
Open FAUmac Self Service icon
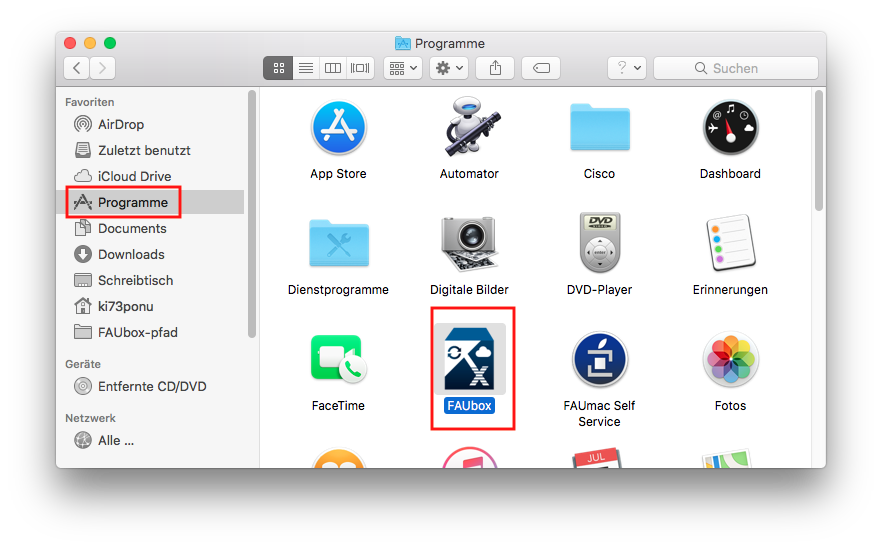pos(600,359)
